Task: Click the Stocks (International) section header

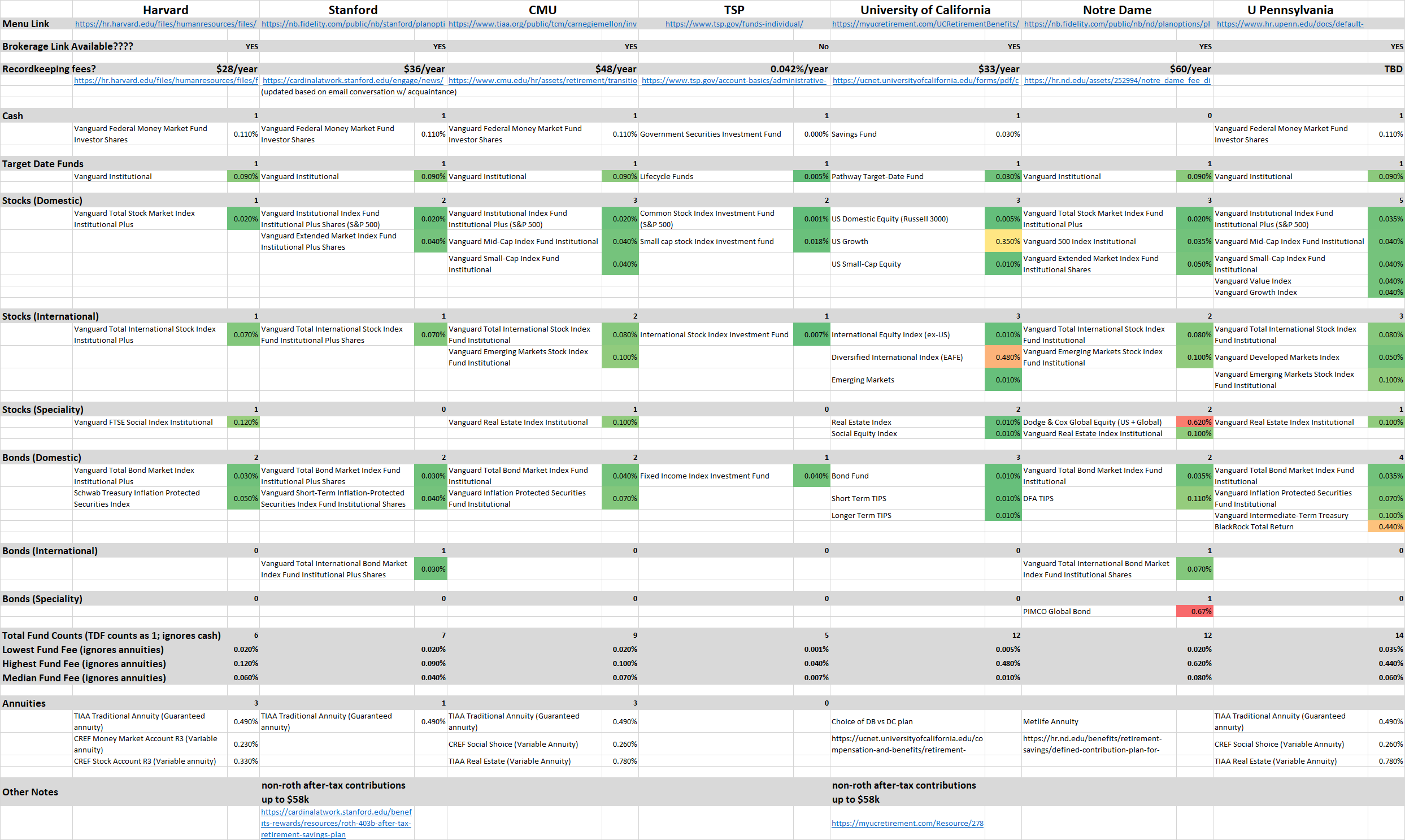Action: (50, 316)
